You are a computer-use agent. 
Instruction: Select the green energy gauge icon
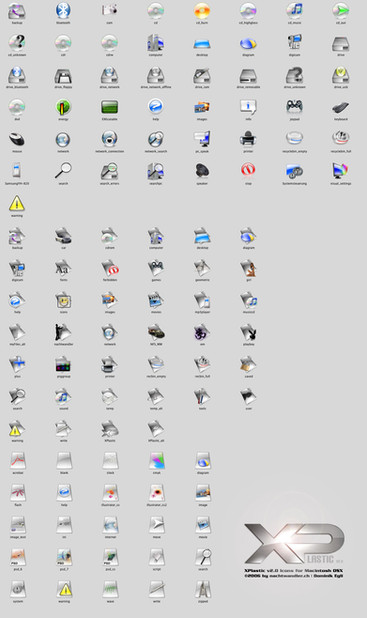point(63,107)
